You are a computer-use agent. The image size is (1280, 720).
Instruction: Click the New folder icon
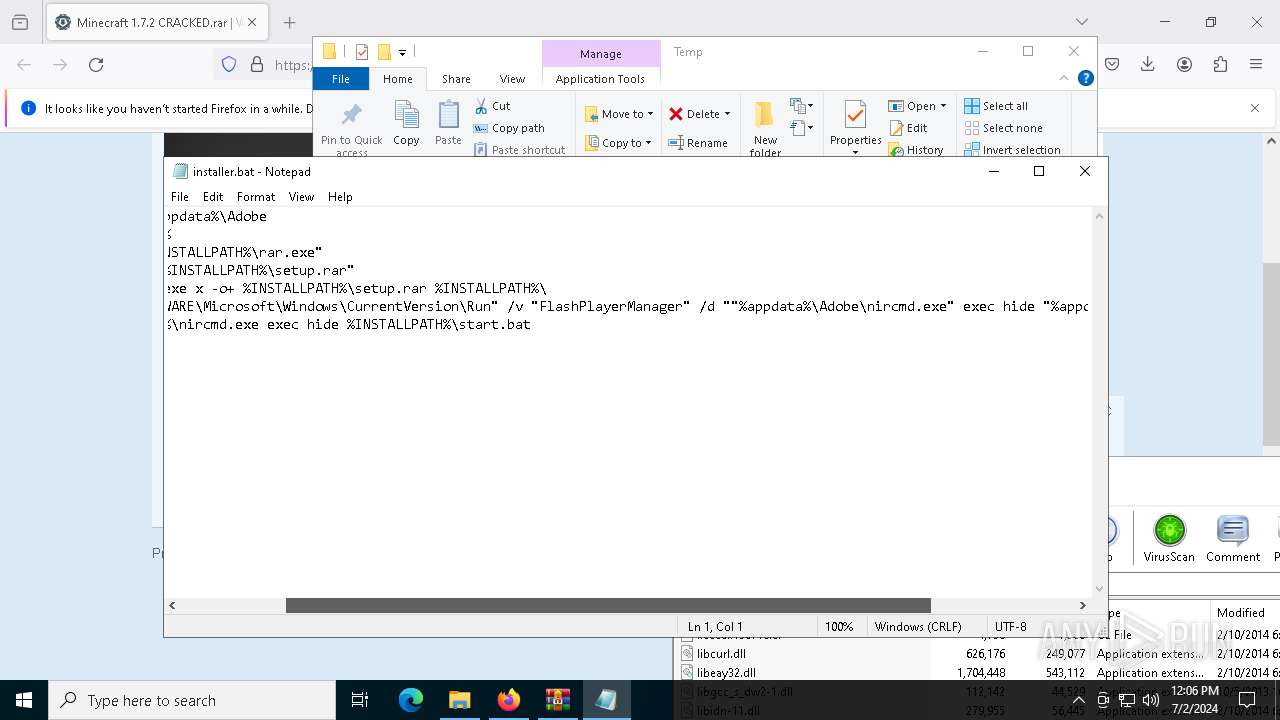tap(765, 115)
